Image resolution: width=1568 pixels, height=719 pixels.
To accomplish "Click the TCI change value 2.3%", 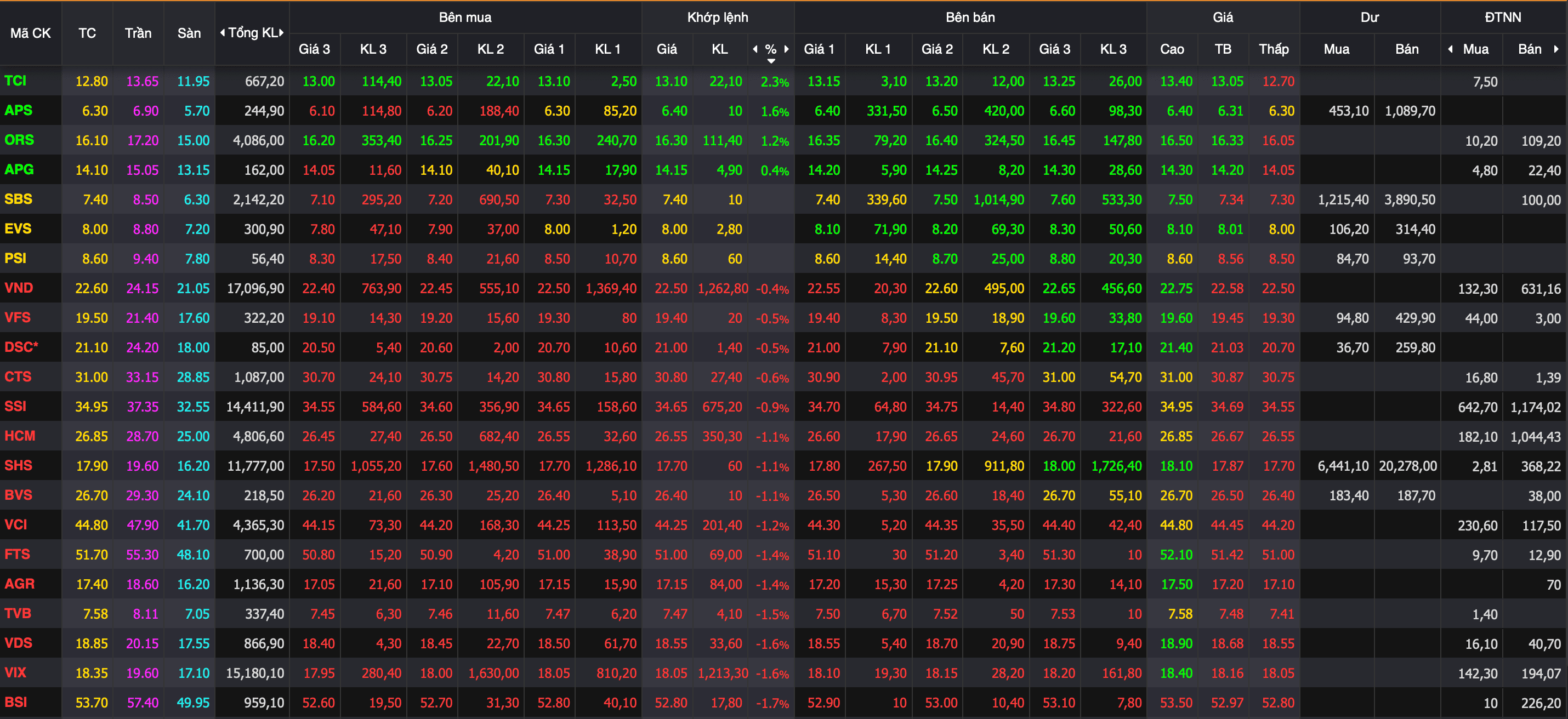I will click(775, 82).
